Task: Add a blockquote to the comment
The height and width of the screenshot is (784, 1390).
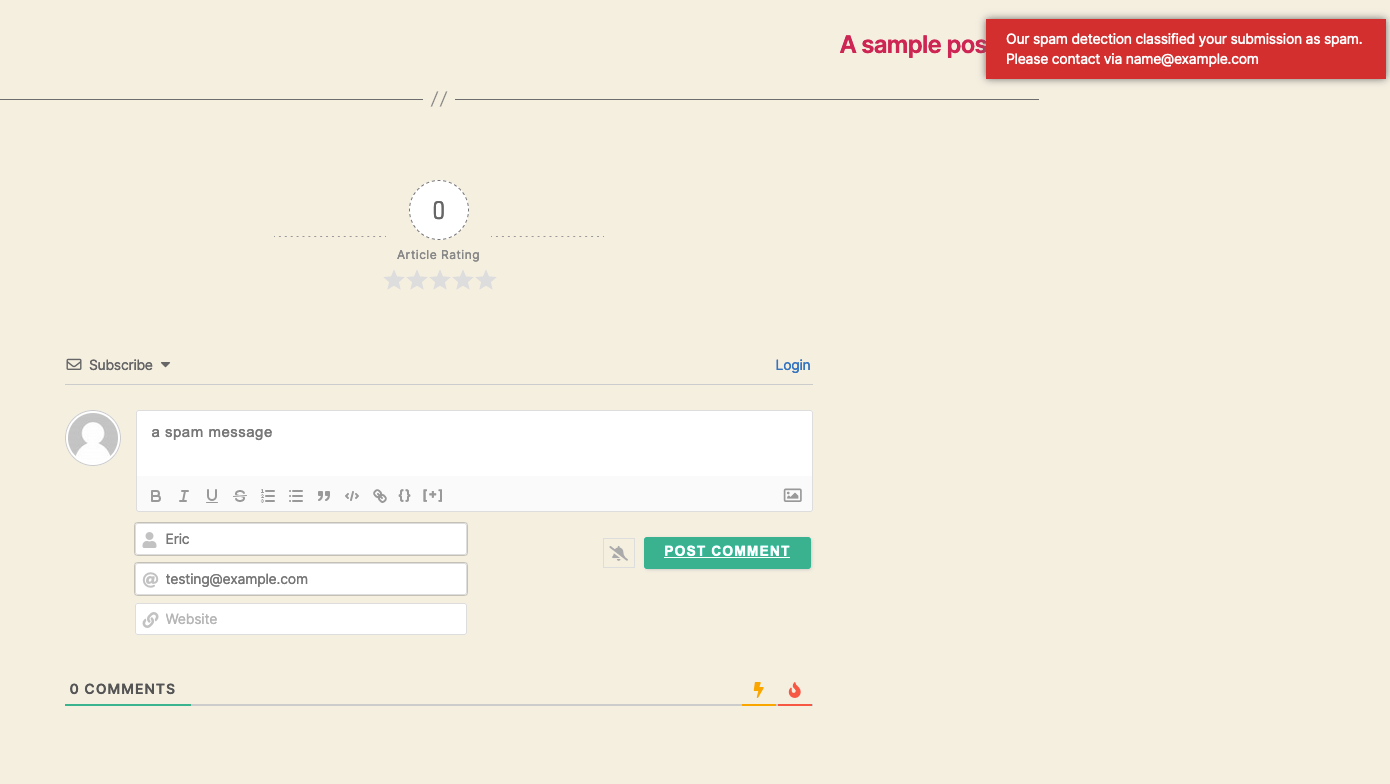Action: tap(324, 496)
